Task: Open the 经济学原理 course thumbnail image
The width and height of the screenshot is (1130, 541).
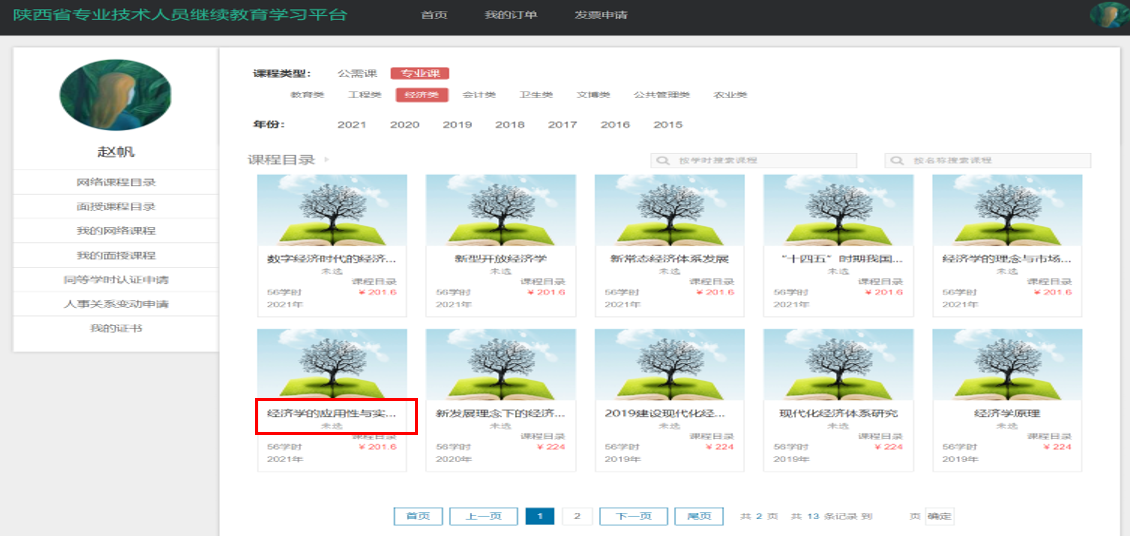Action: [1007, 364]
